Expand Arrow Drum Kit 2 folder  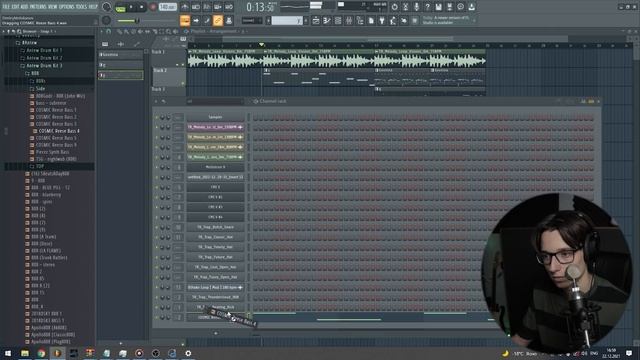pyautogui.click(x=44, y=58)
